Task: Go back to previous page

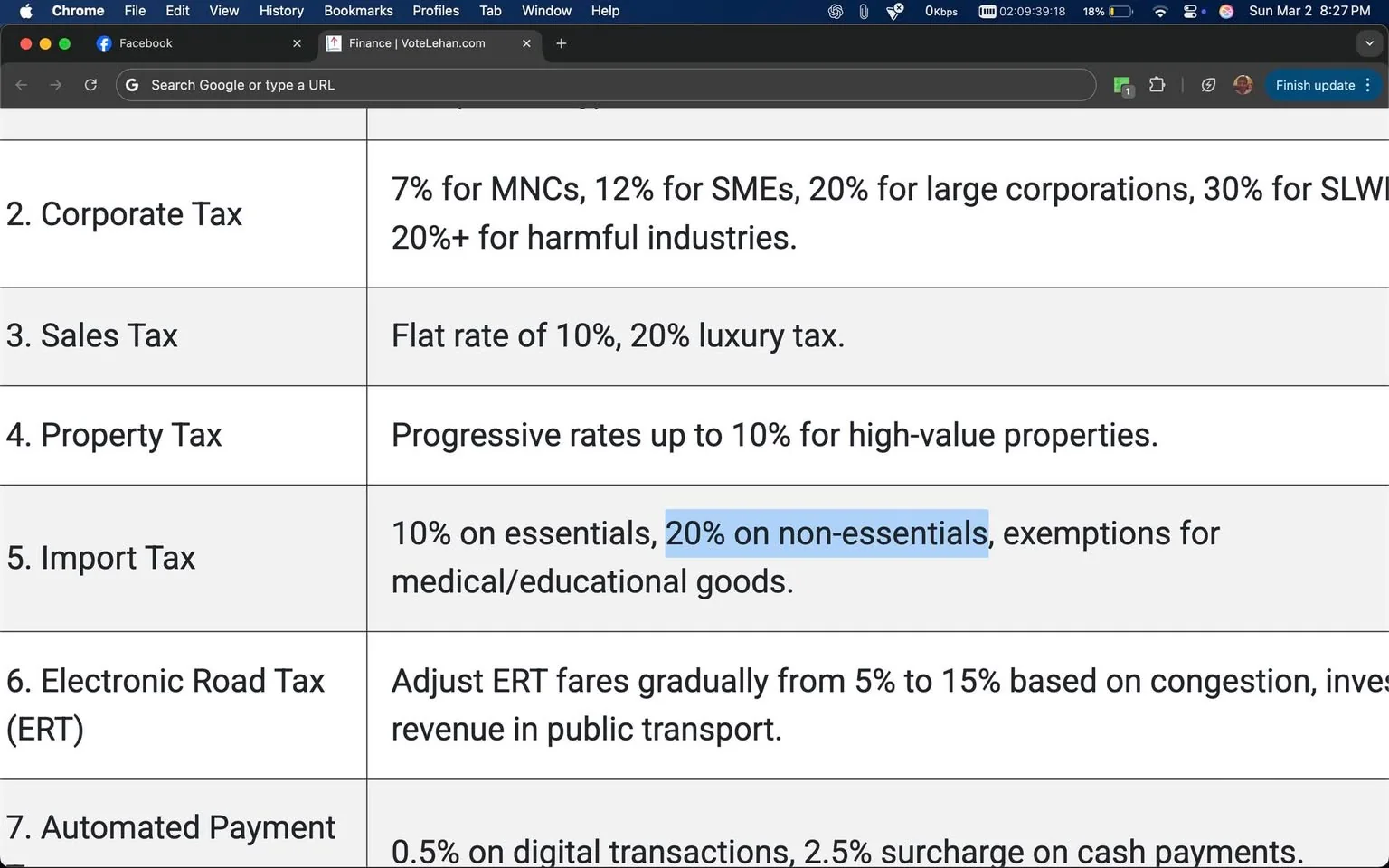Action: coord(22,85)
